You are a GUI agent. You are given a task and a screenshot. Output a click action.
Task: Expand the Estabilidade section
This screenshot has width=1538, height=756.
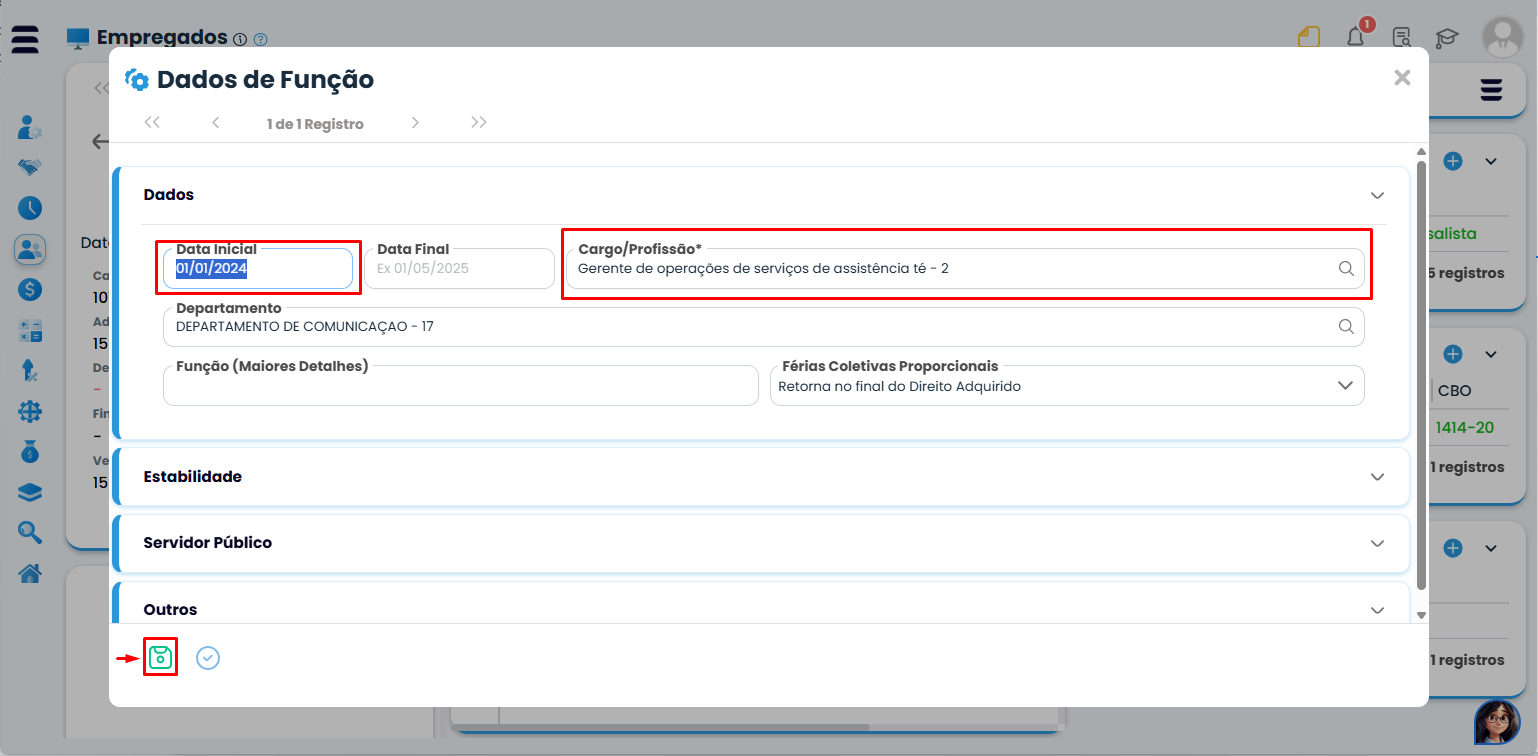pyautogui.click(x=1377, y=477)
